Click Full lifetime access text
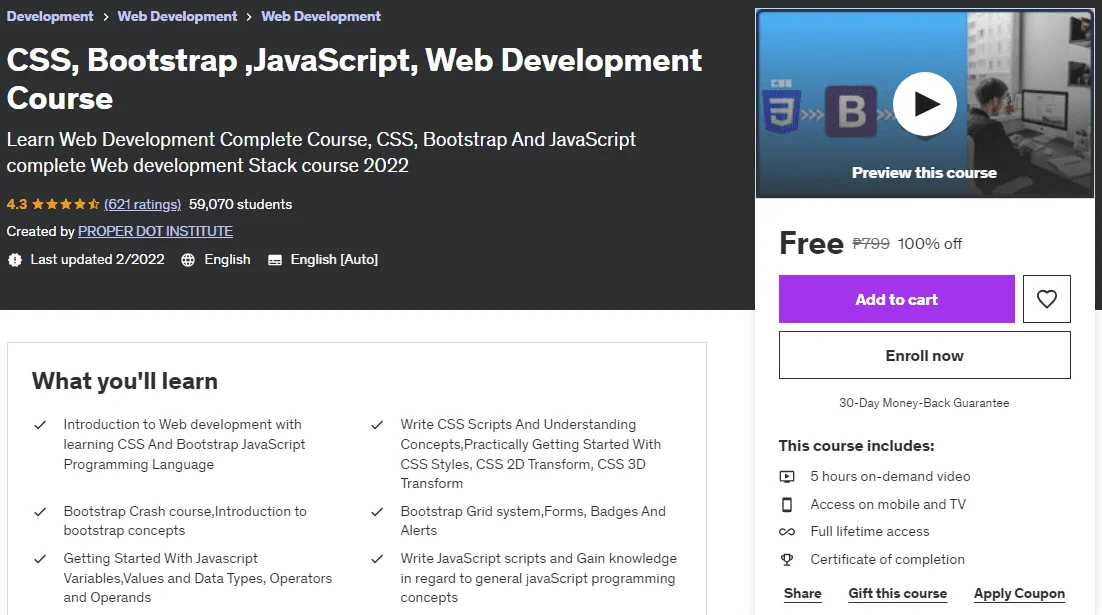This screenshot has height=615, width=1102. tap(870, 532)
